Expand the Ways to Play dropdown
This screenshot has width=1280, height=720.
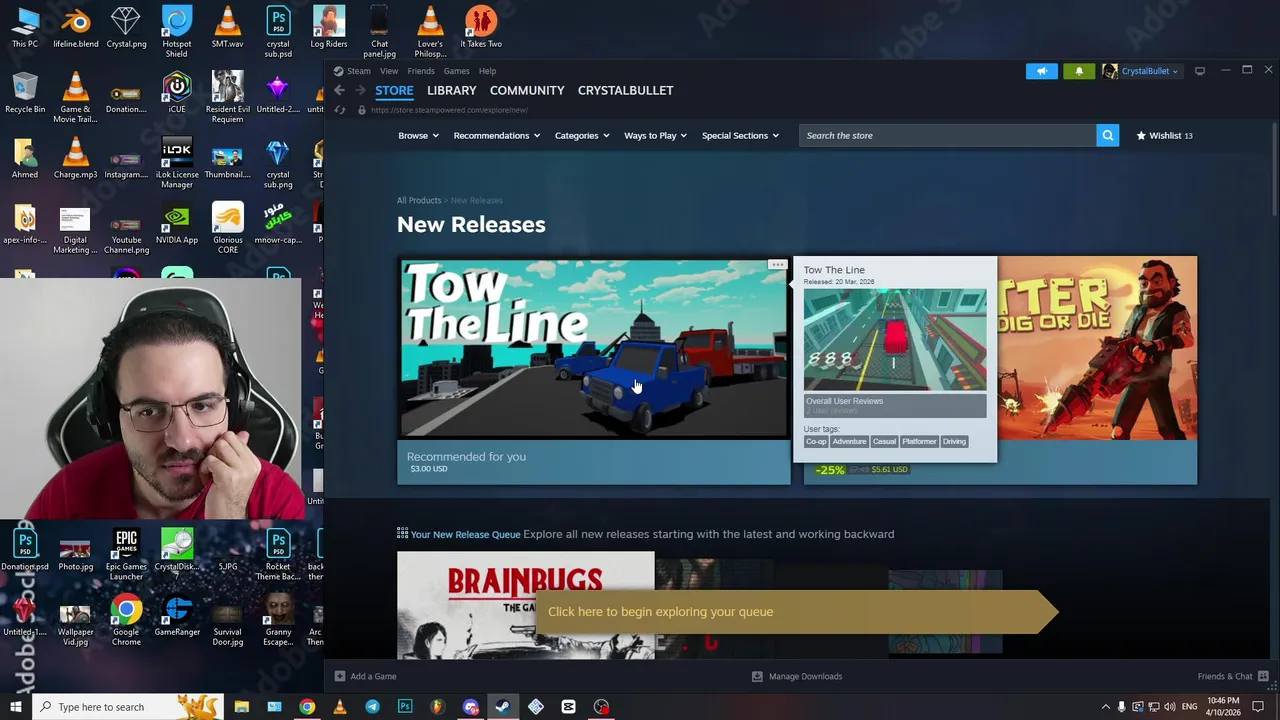click(x=655, y=135)
